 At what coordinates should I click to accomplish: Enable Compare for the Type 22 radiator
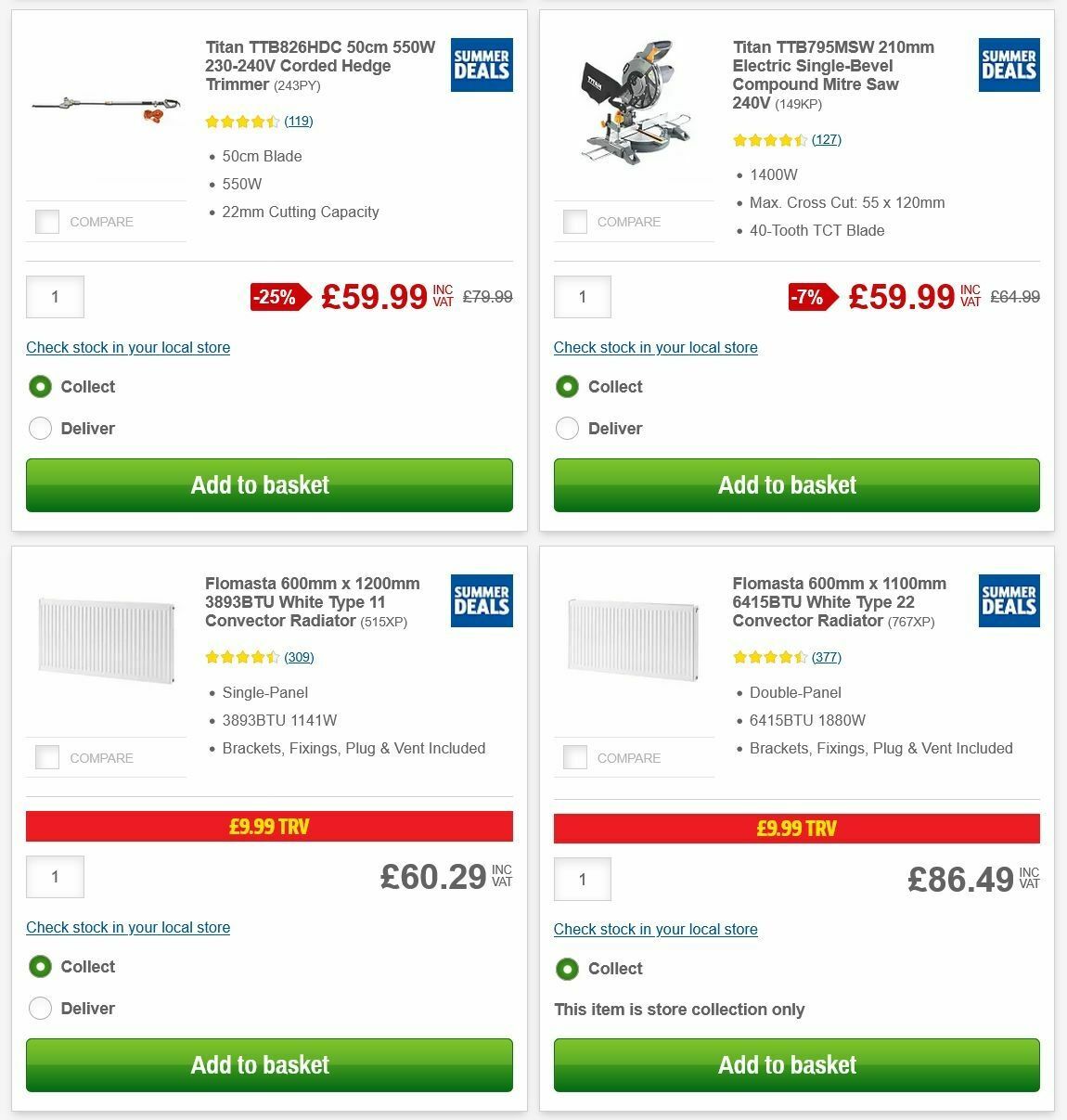click(574, 757)
